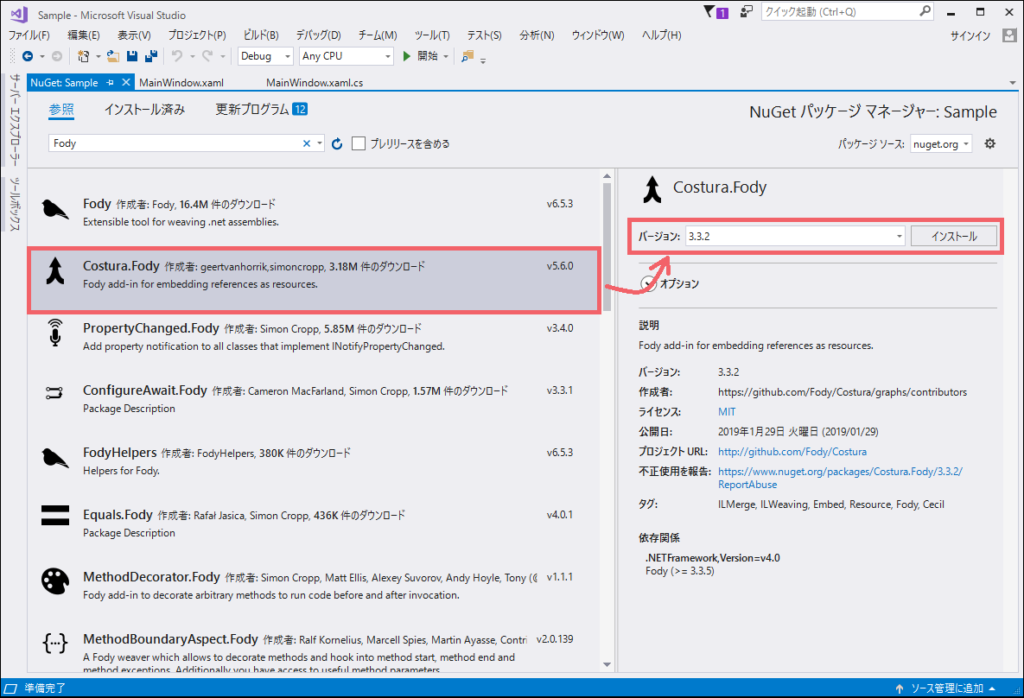Screen dimensions: 1024x698
Task: Open the search history dropdown arrow
Action: click(x=319, y=144)
